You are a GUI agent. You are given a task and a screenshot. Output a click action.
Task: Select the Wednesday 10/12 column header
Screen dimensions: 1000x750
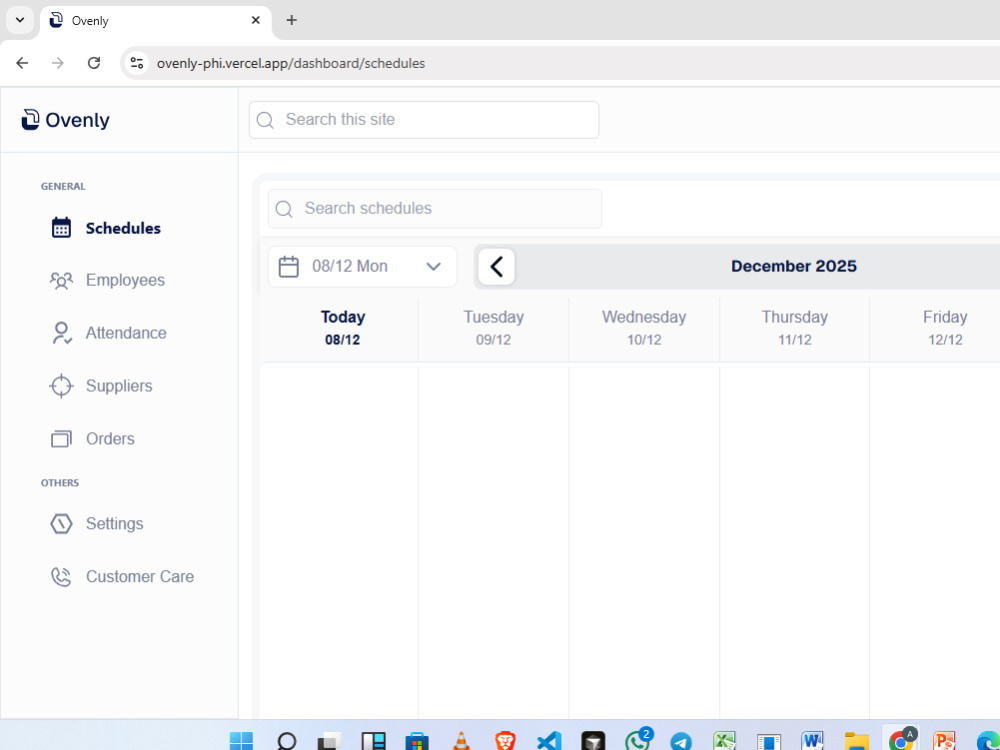(644, 328)
